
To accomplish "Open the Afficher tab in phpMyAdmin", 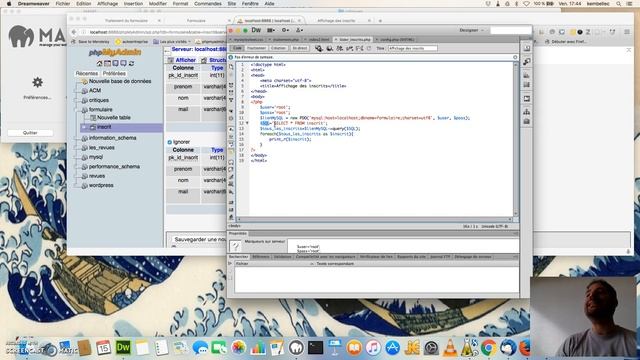I will [182, 60].
